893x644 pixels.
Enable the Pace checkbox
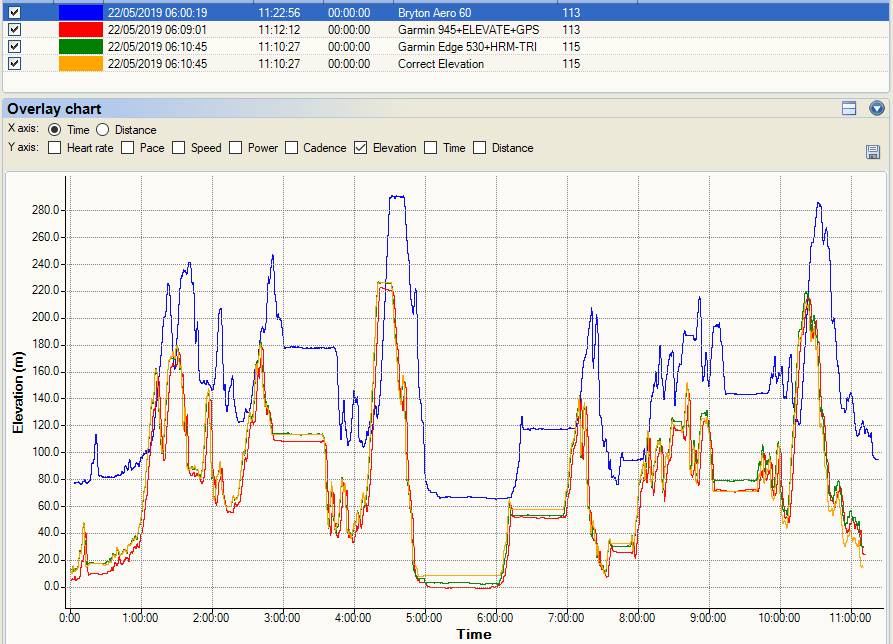click(x=128, y=148)
